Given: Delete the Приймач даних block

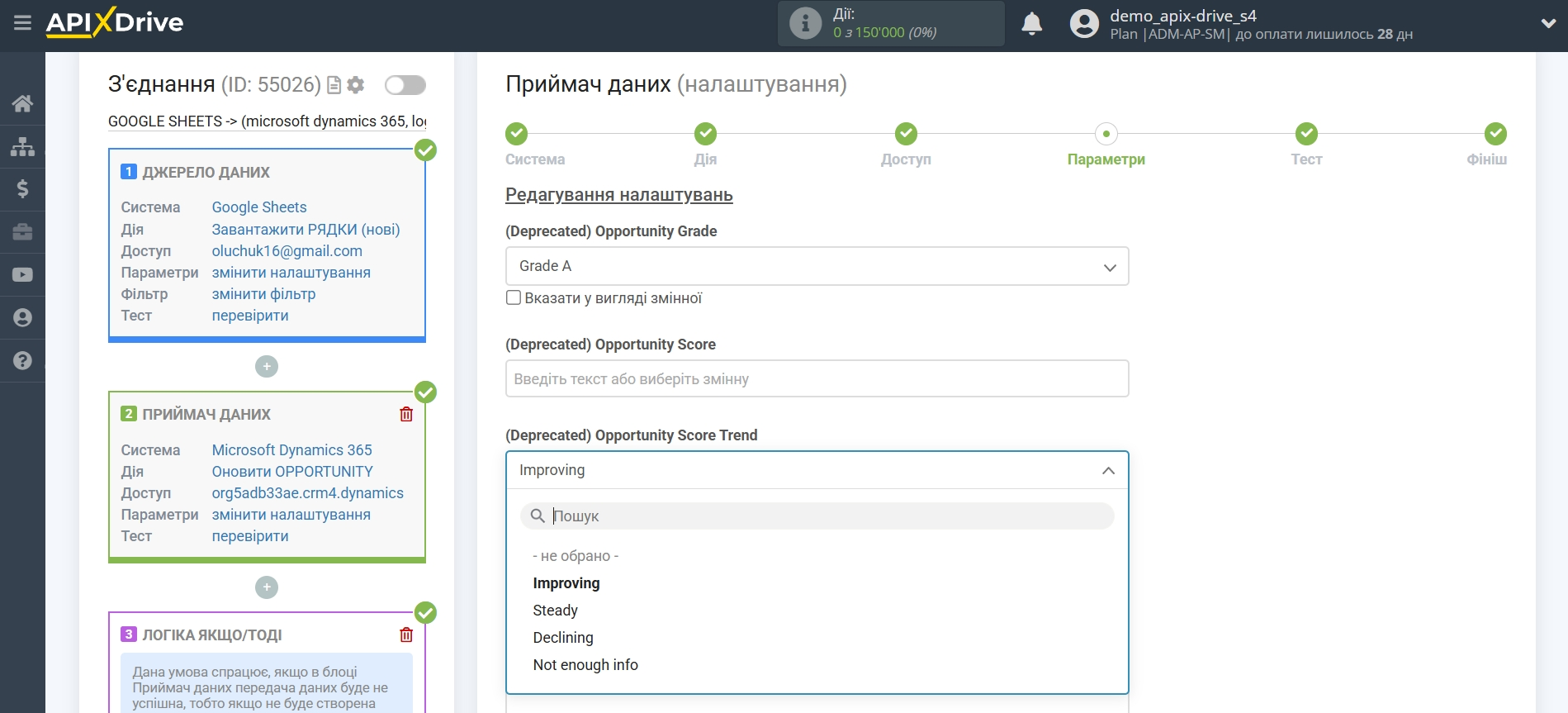Looking at the screenshot, I should (x=406, y=414).
